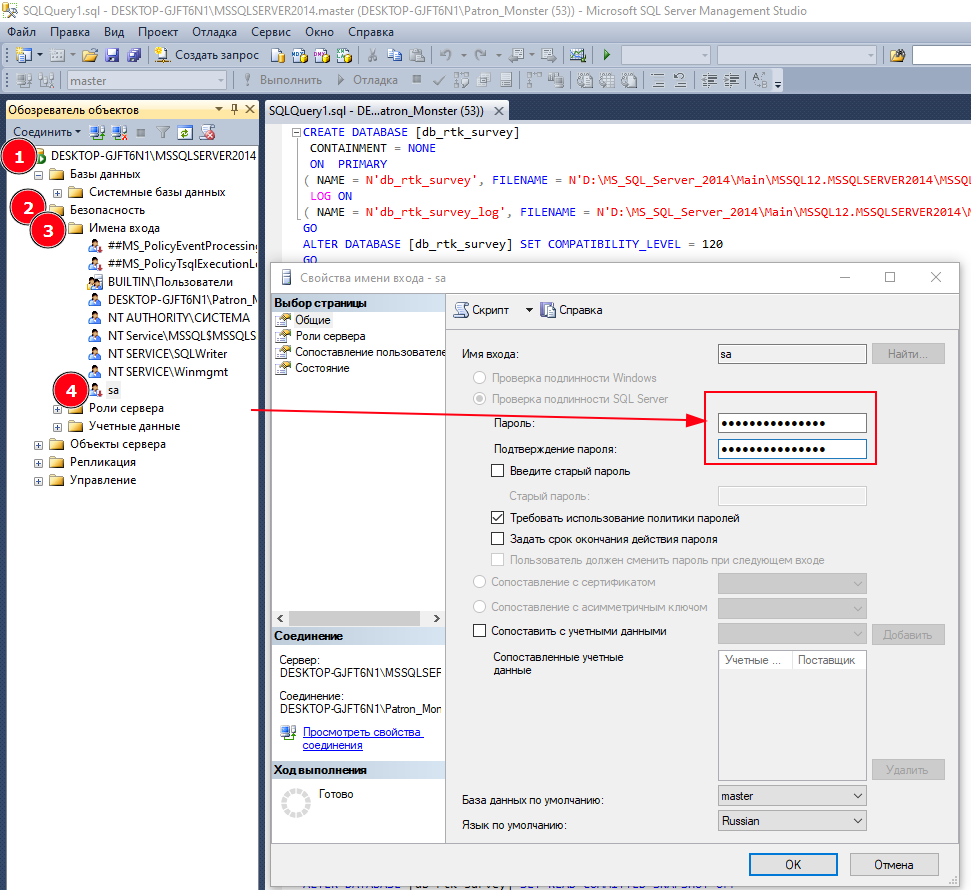Uncheck 'Требовать использование политики паролей'
Image resolution: width=971 pixels, height=890 pixels.
pos(497,517)
